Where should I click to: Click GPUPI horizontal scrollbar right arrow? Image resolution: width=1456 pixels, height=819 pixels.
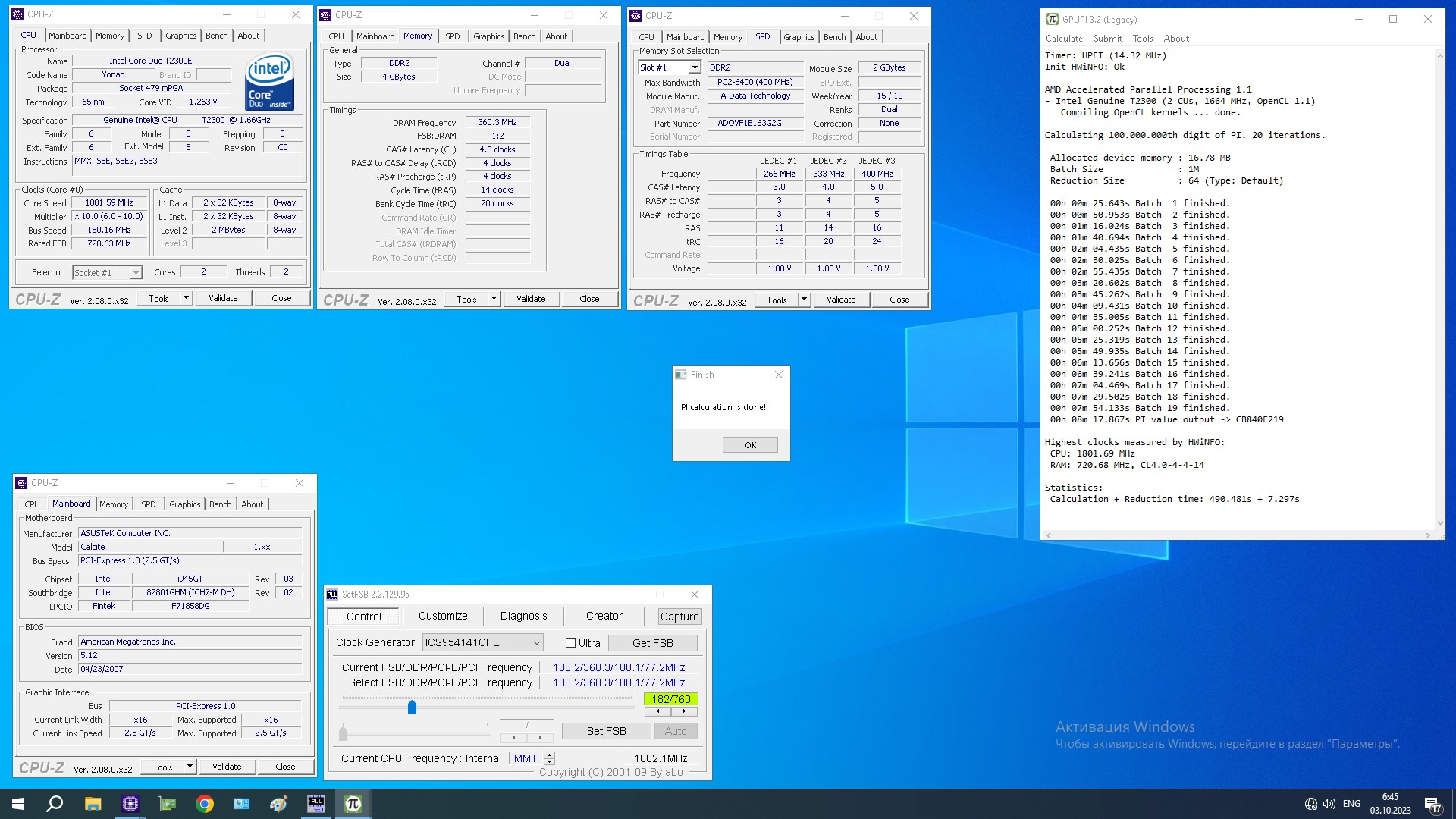pyautogui.click(x=1427, y=535)
